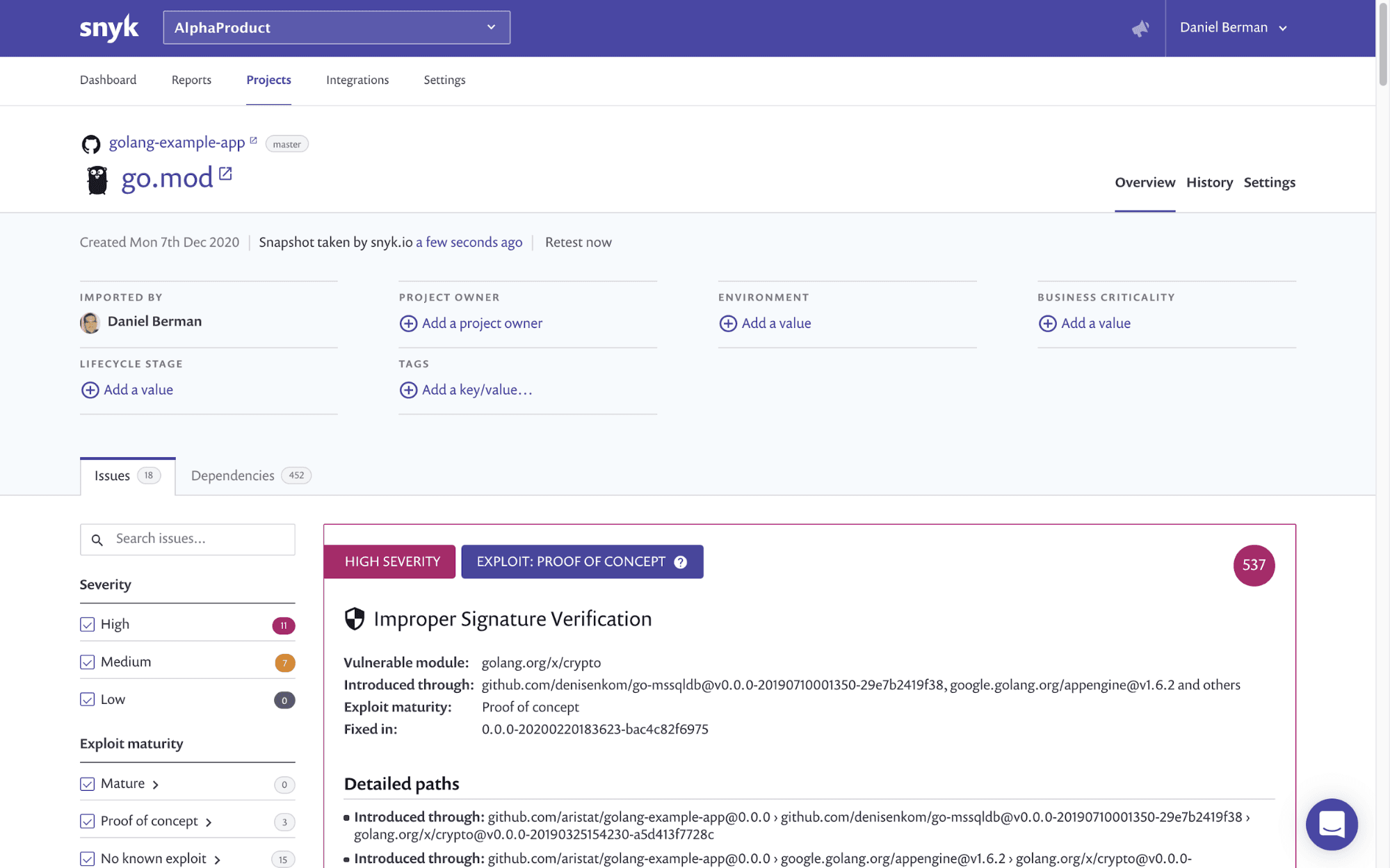Click the page vertical scrollbar
This screenshot has width=1390, height=868.
1383,46
